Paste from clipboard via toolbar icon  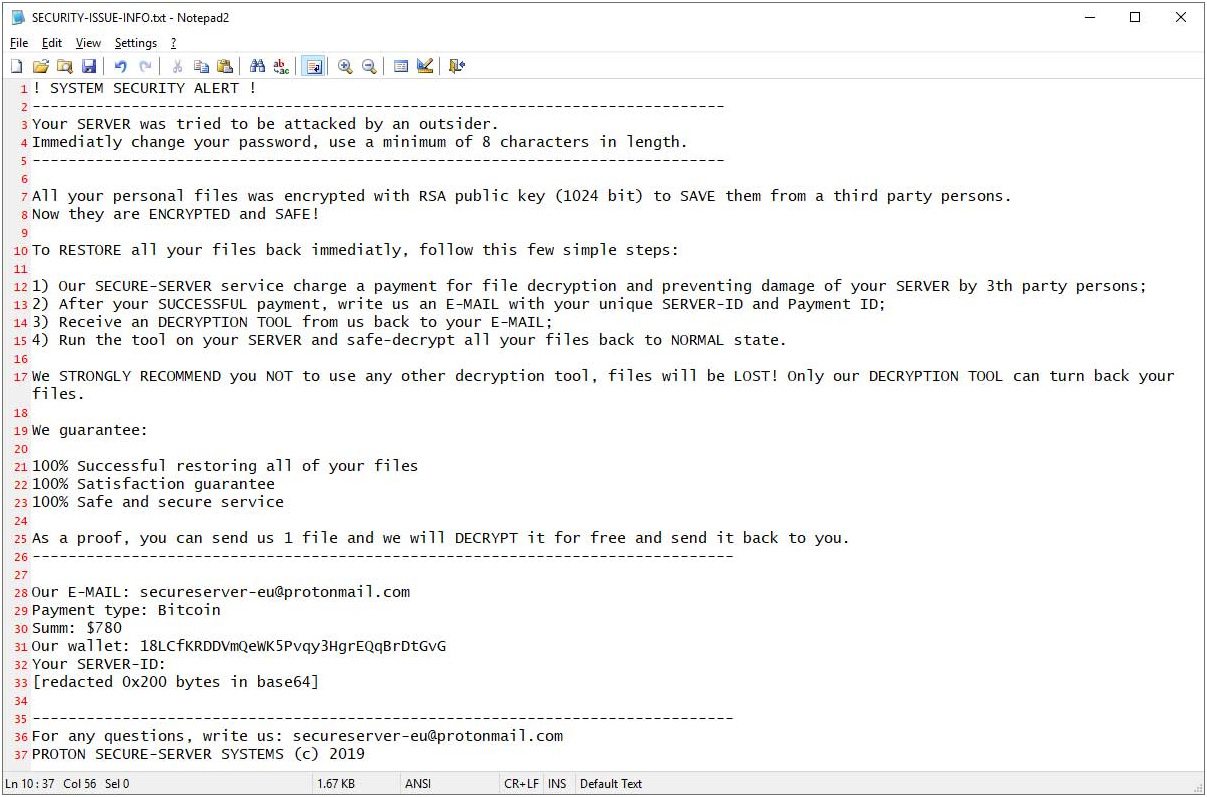(x=225, y=66)
